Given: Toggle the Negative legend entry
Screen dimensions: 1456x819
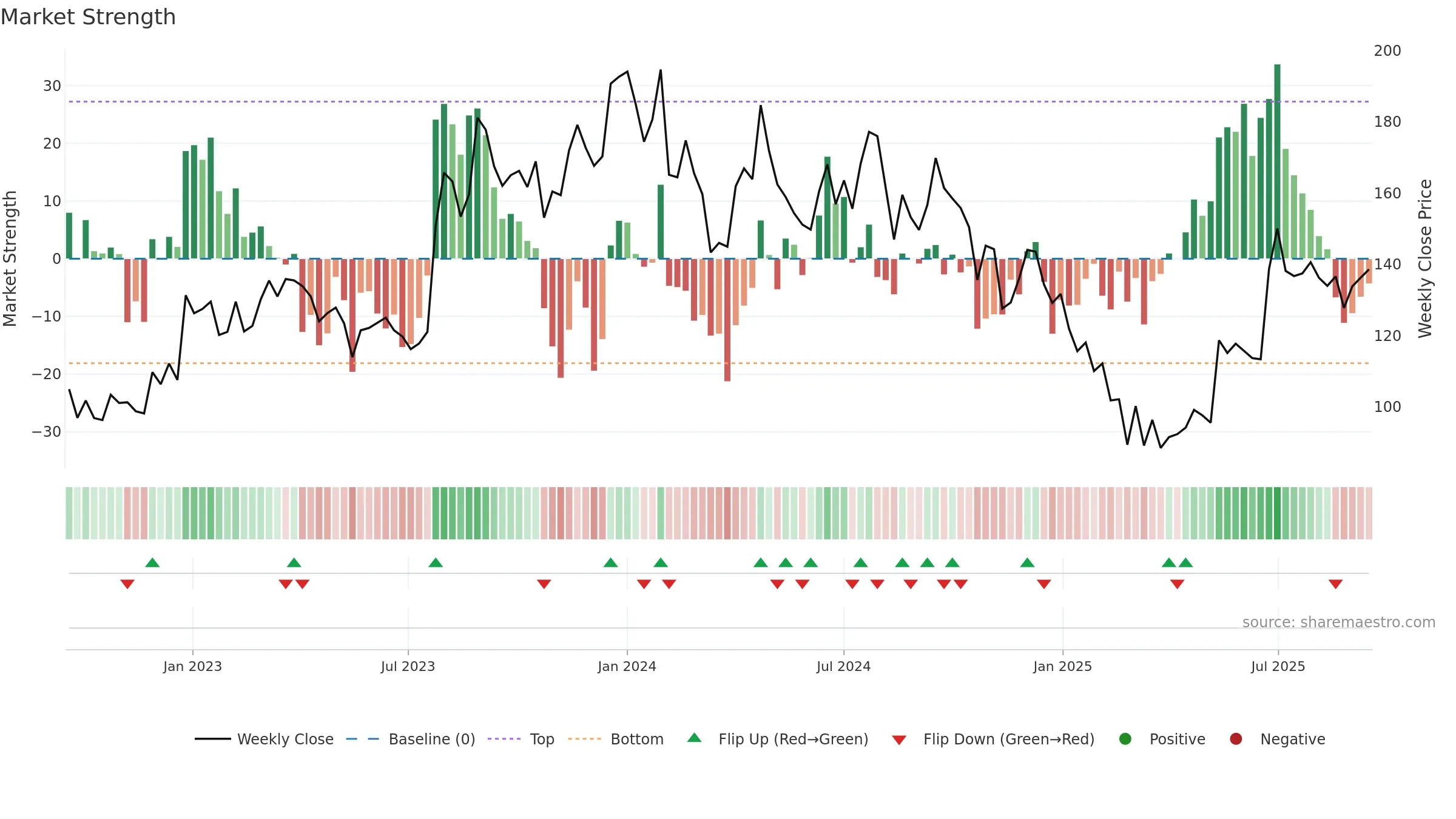Looking at the screenshot, I should (x=1277, y=739).
